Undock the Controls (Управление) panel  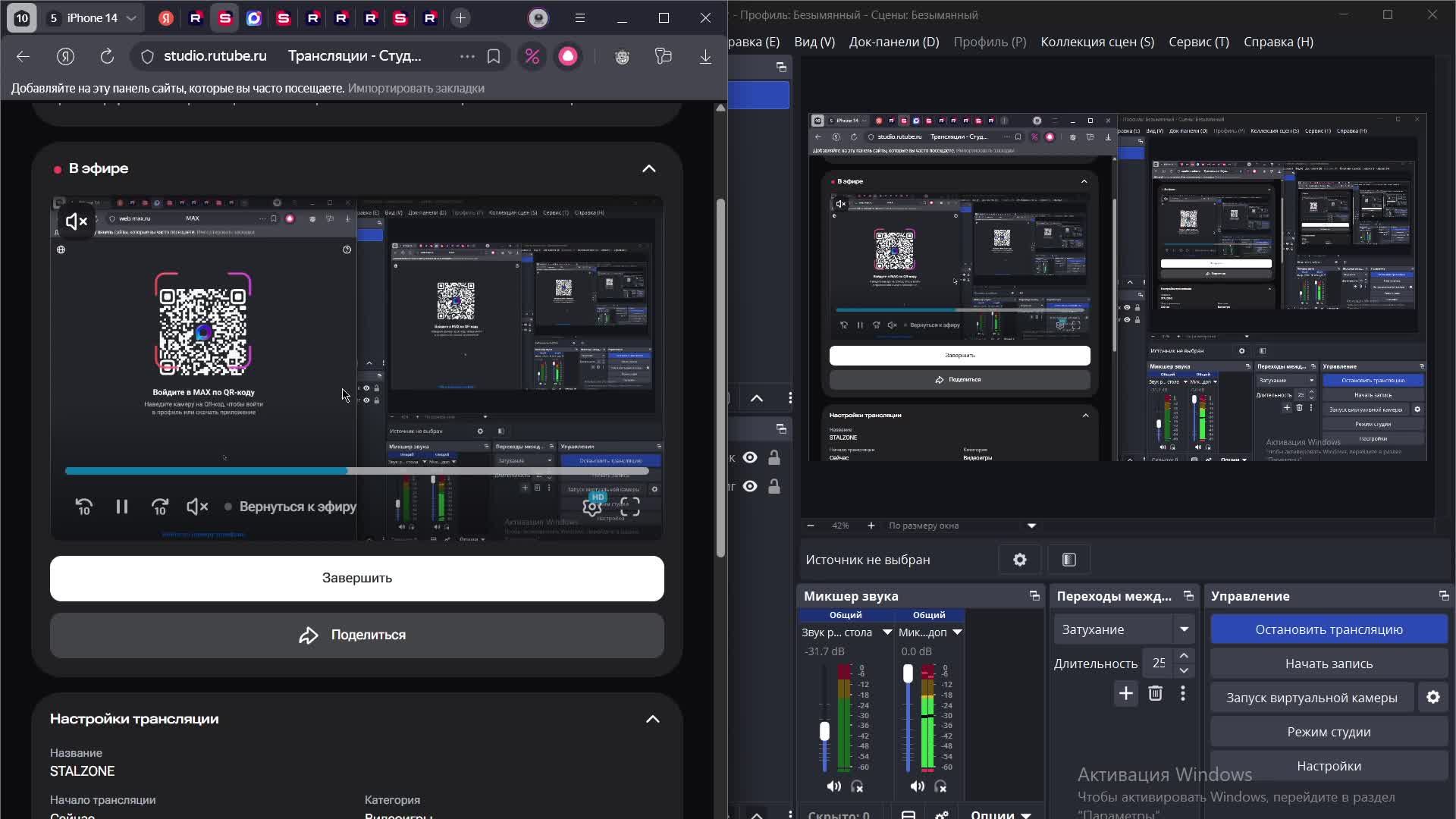pyautogui.click(x=1443, y=596)
